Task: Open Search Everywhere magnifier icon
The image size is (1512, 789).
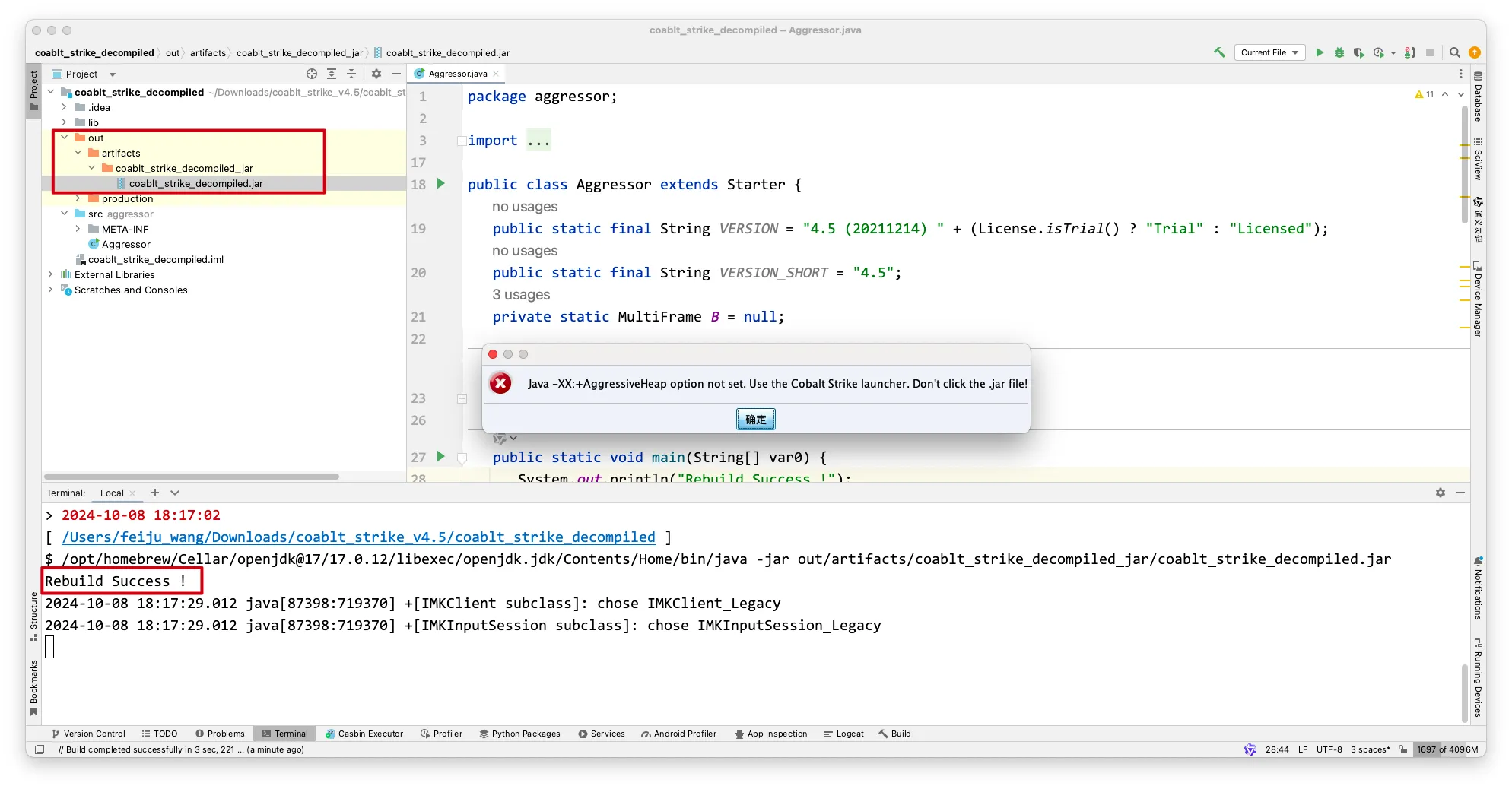Action: [x=1454, y=52]
